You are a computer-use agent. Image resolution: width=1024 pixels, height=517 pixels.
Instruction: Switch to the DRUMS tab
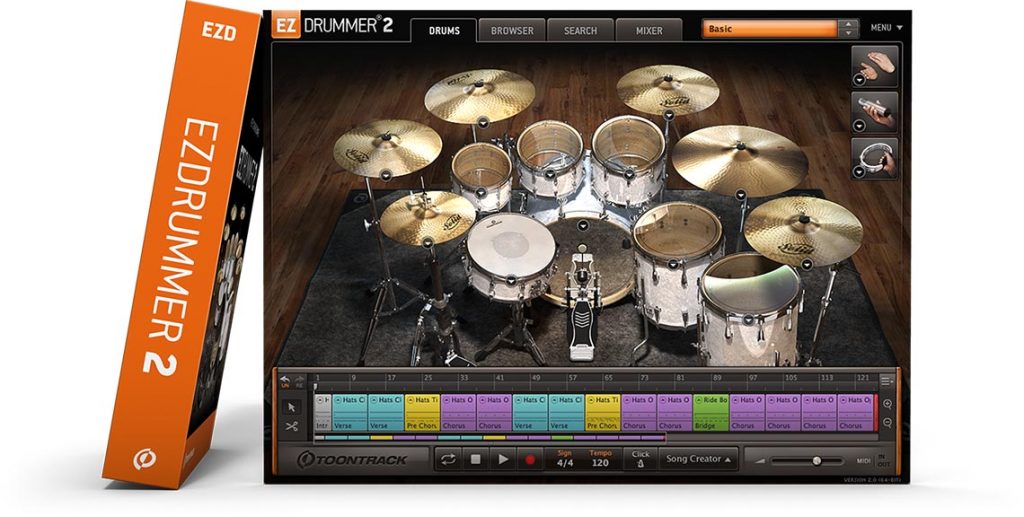(444, 31)
